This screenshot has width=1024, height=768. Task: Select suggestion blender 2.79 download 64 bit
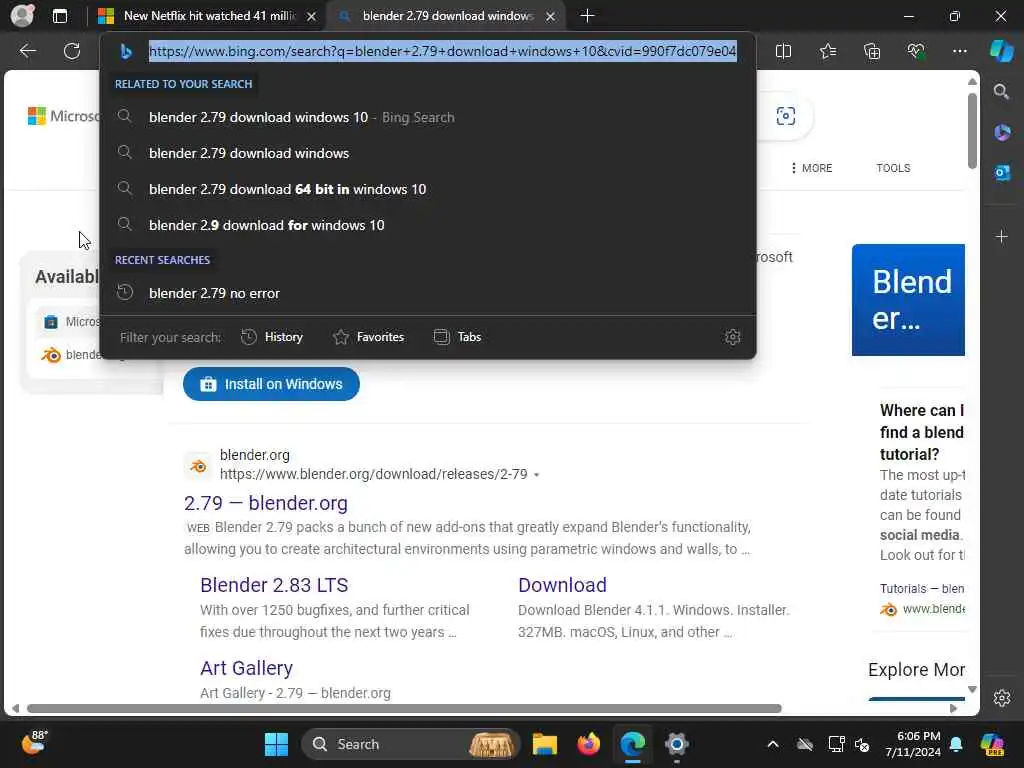coord(428,189)
